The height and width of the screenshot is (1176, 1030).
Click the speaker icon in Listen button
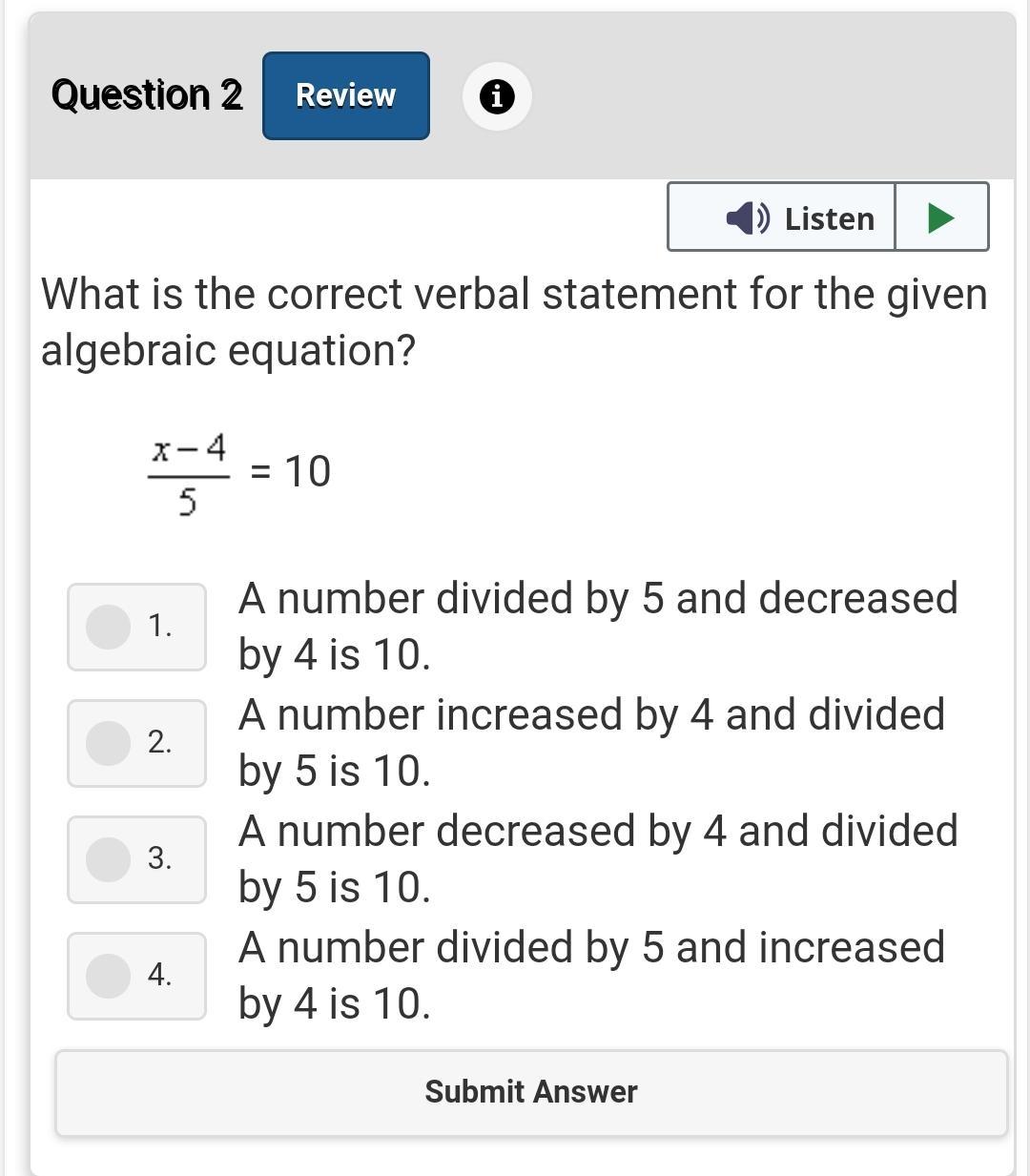coord(747,218)
